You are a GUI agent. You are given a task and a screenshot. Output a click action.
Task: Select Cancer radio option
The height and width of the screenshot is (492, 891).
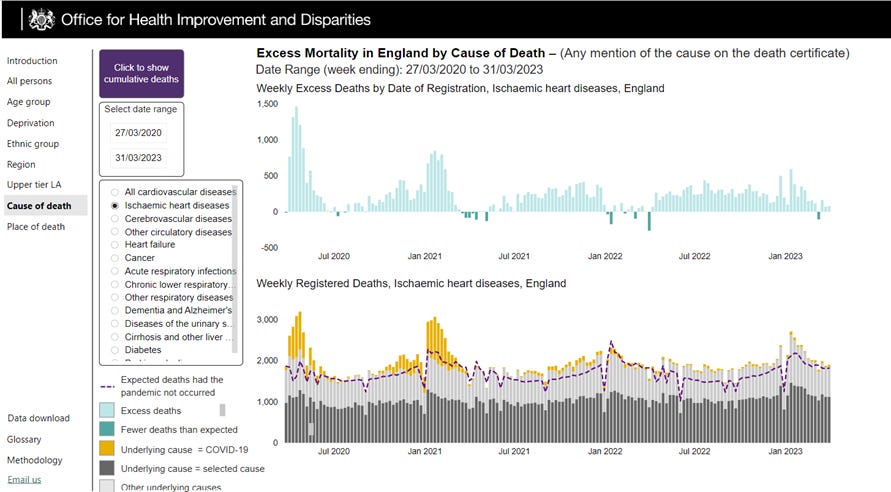pyautogui.click(x=115, y=258)
